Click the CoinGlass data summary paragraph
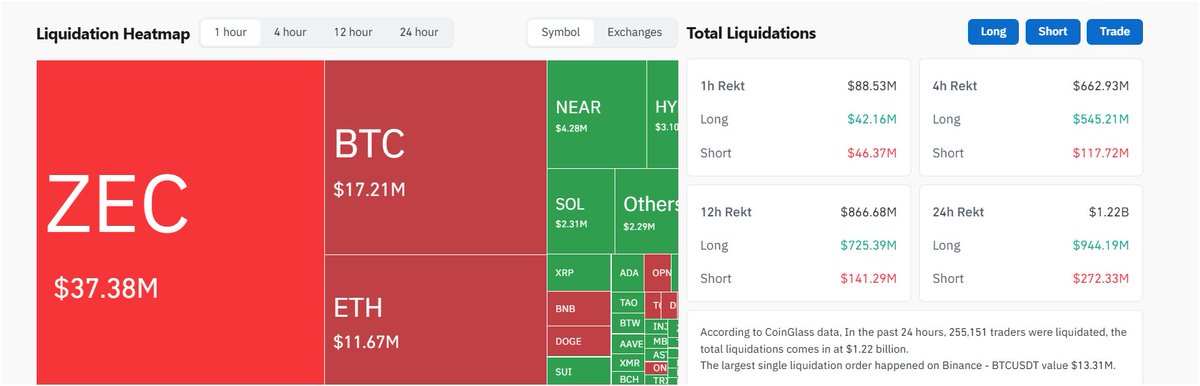Image resolution: width=1200 pixels, height=386 pixels. [914, 348]
